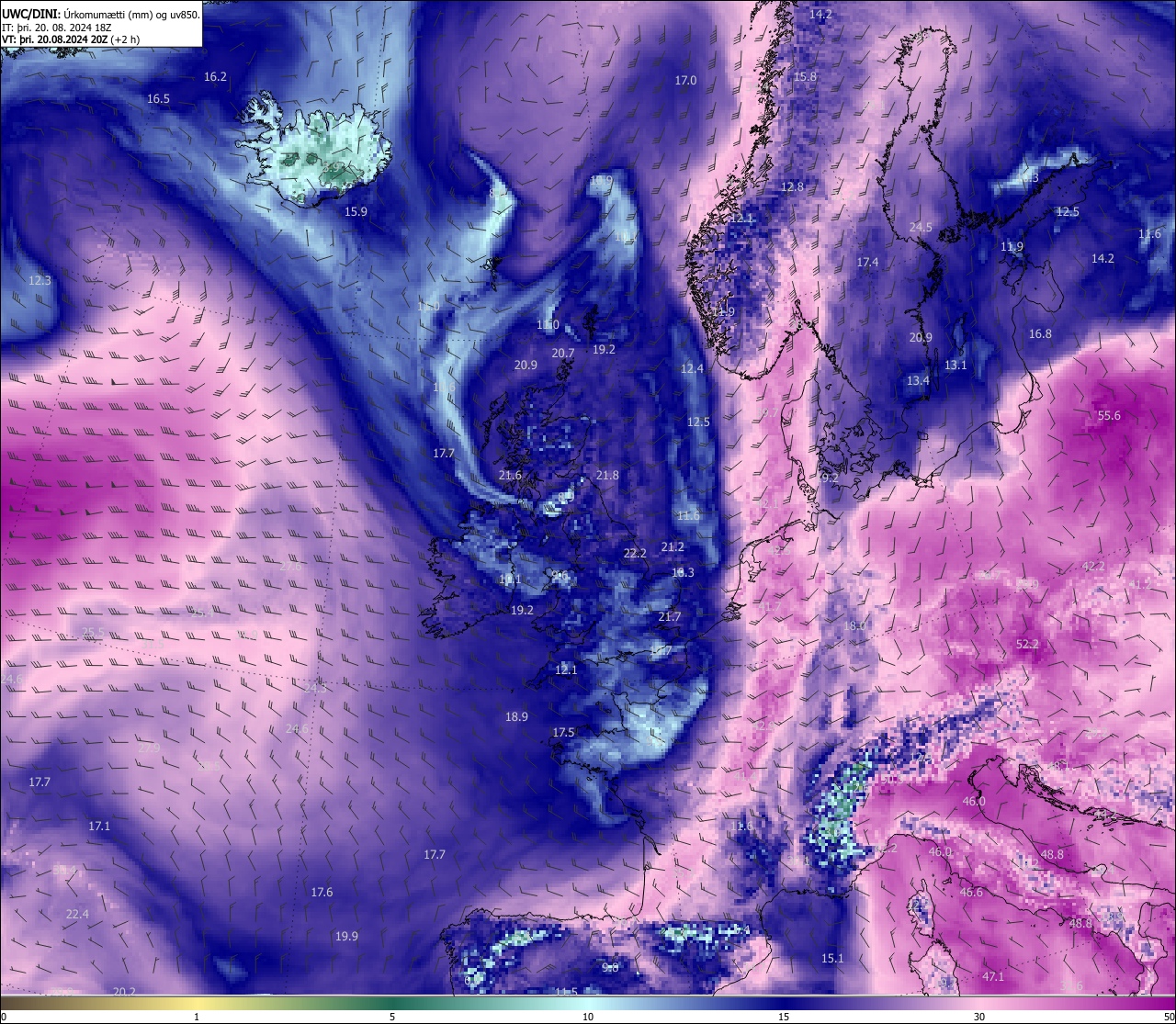
Task: Click the 21.6 value over western Scotland
Action: 510,476
